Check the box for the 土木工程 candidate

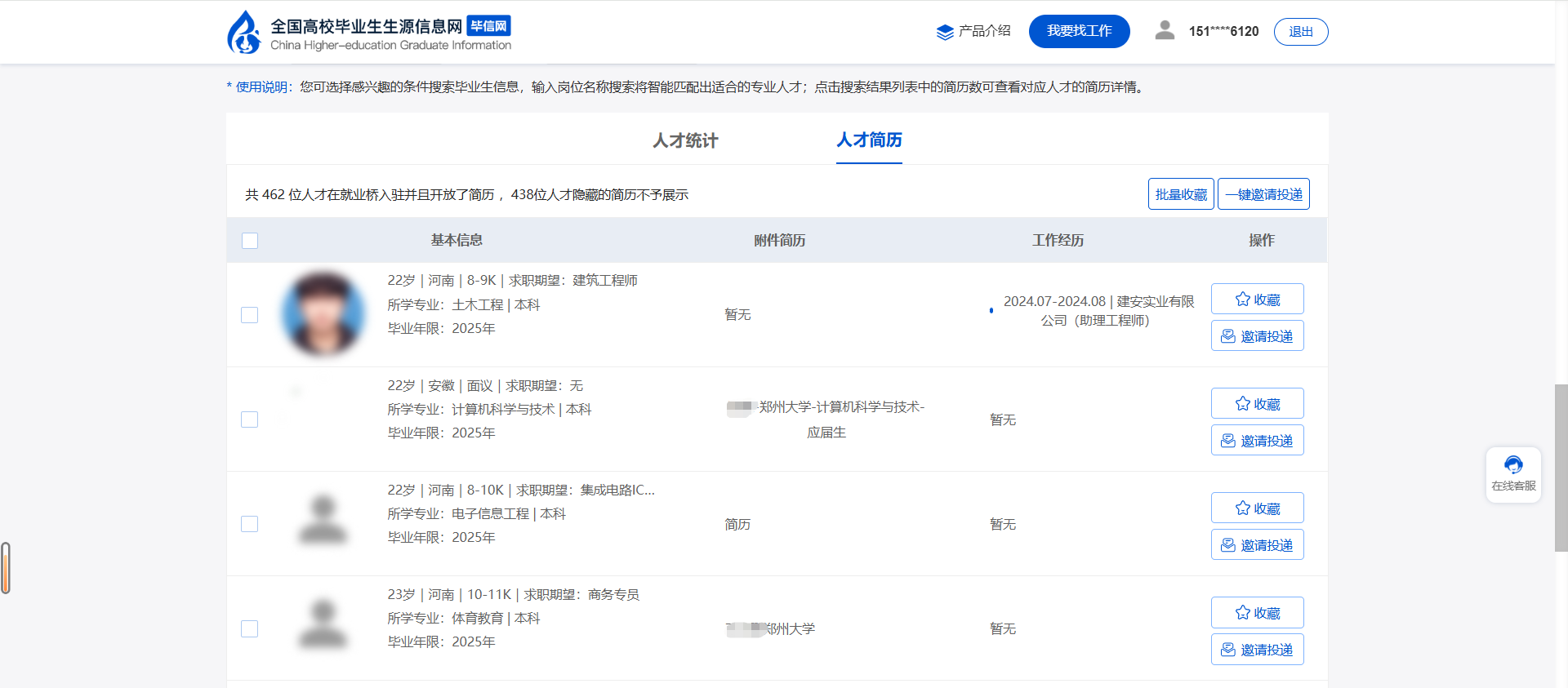[x=250, y=315]
